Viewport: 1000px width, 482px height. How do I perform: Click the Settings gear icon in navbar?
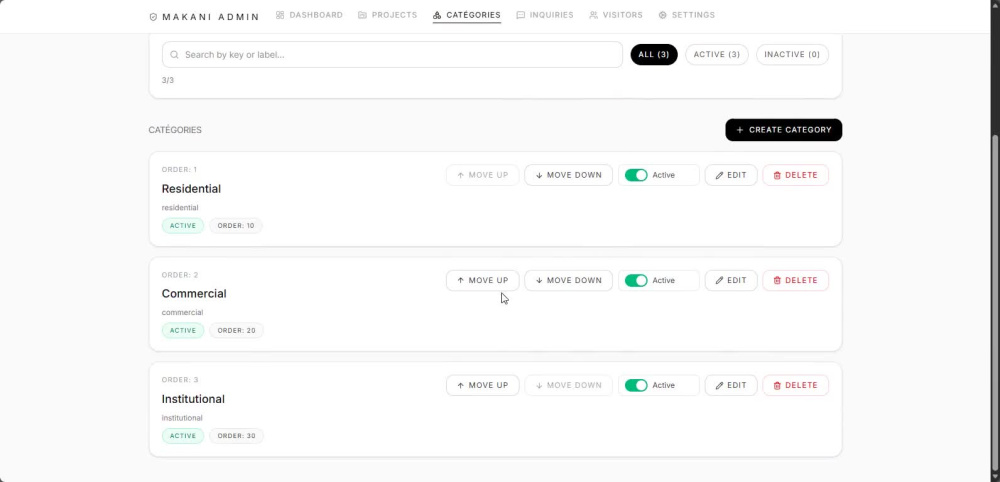(x=663, y=15)
